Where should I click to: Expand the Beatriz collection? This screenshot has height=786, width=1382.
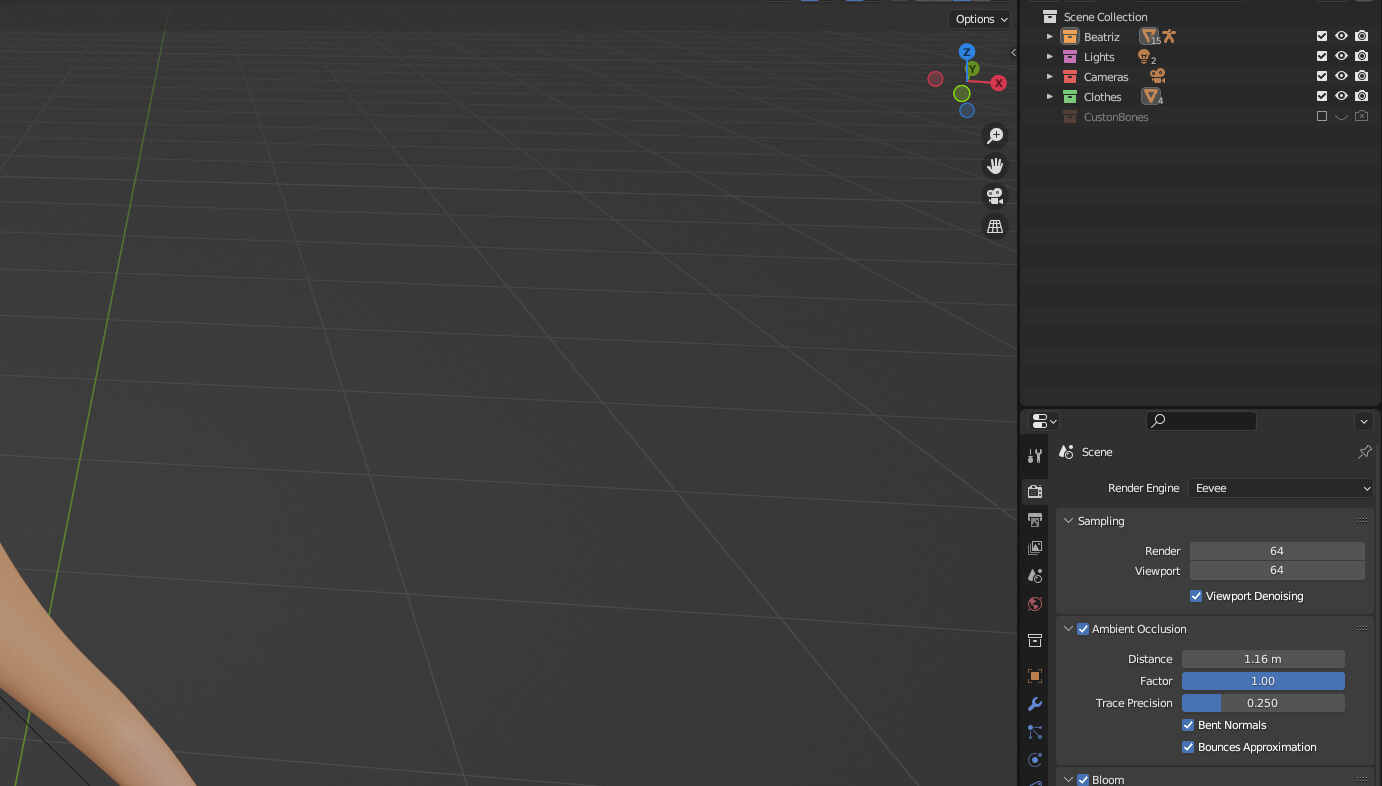click(1049, 37)
